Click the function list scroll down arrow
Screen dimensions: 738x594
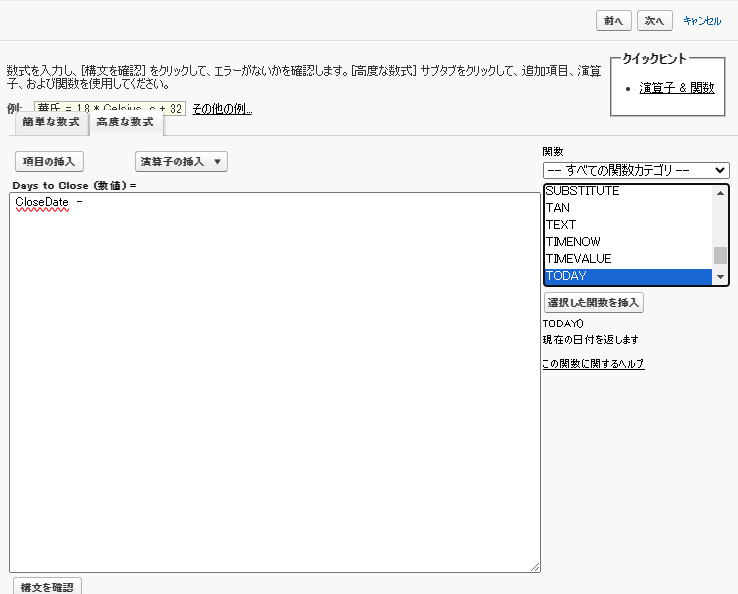(720, 277)
